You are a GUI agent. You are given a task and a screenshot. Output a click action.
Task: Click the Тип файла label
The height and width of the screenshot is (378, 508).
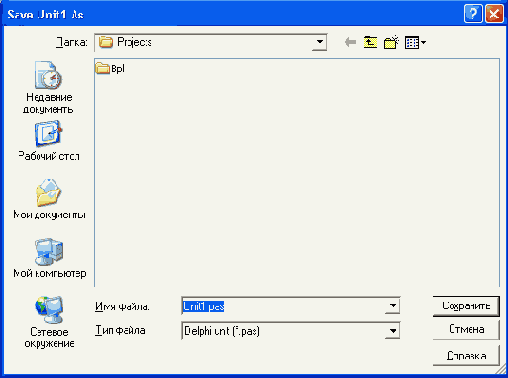[x=120, y=330]
